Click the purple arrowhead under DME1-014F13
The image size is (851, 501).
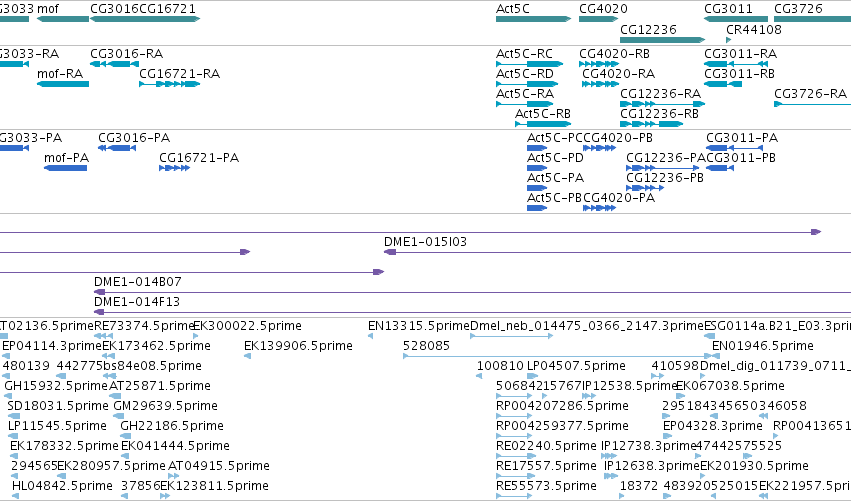99,312
